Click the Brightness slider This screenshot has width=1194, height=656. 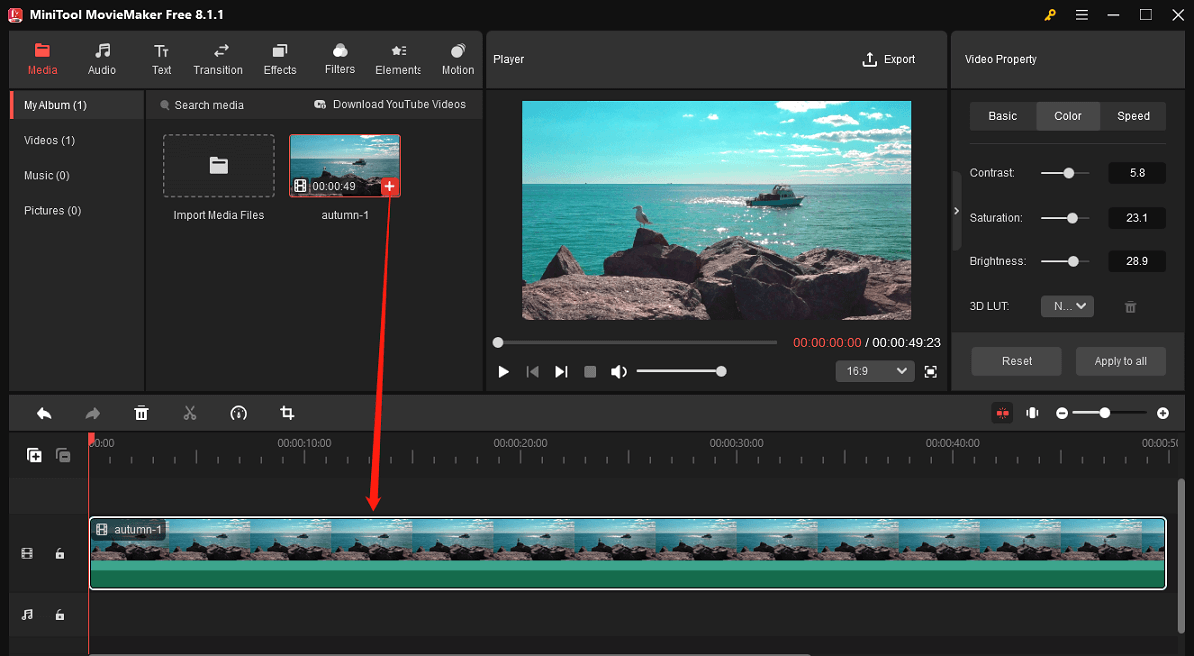coord(1065,261)
